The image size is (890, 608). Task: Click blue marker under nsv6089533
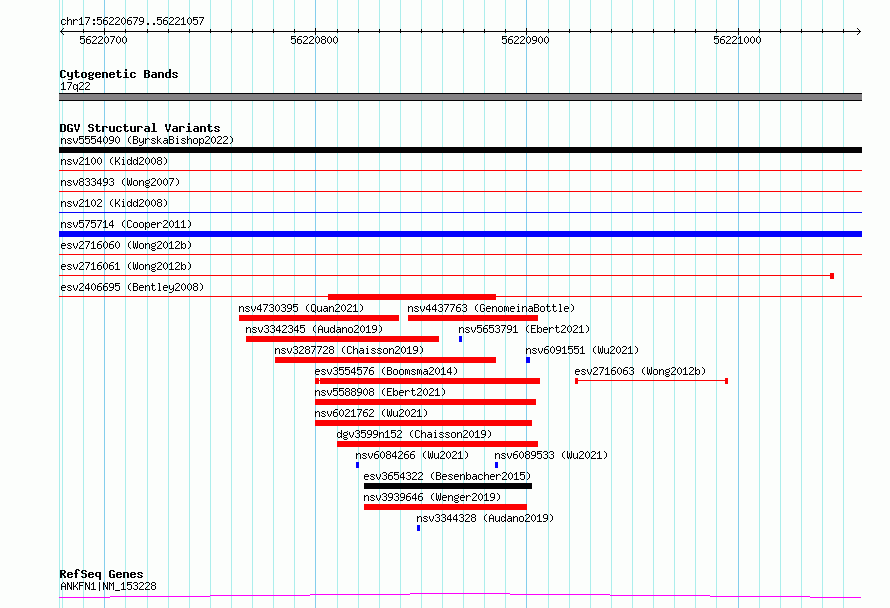pyautogui.click(x=497, y=465)
